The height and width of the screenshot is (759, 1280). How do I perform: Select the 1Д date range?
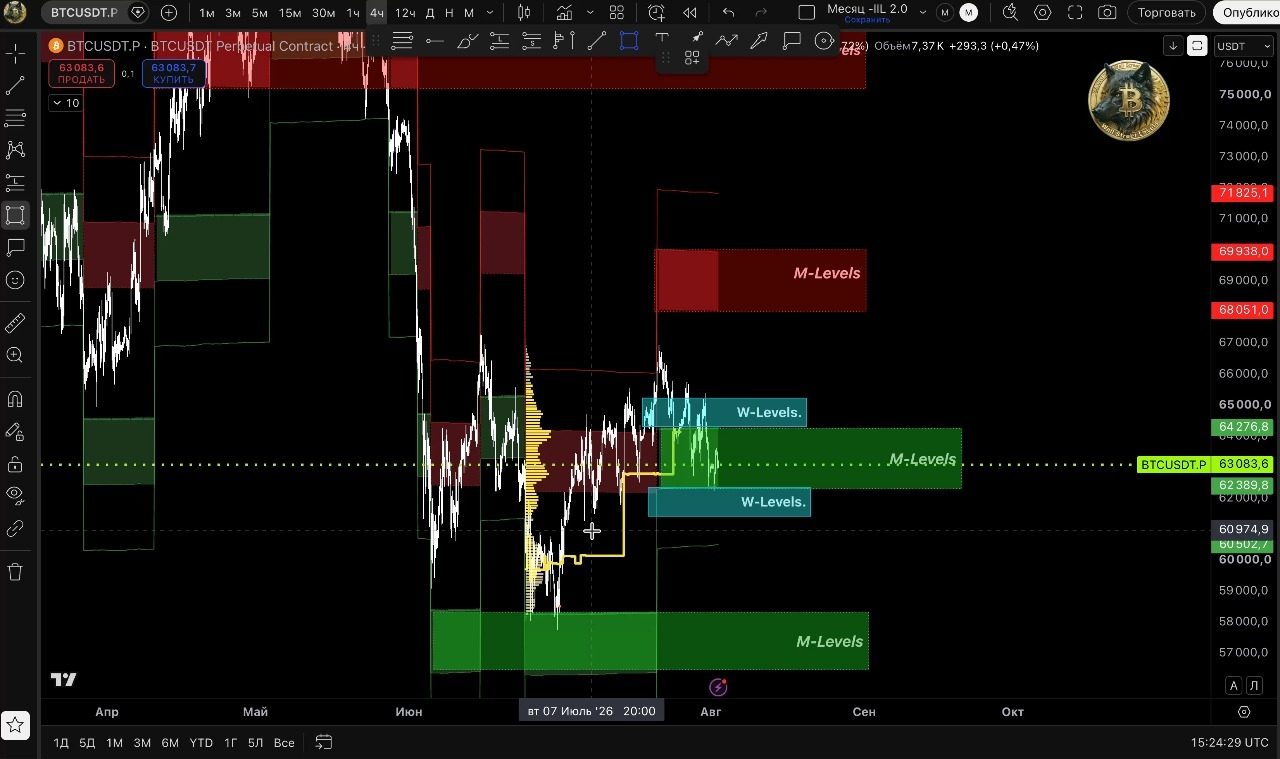click(x=61, y=743)
